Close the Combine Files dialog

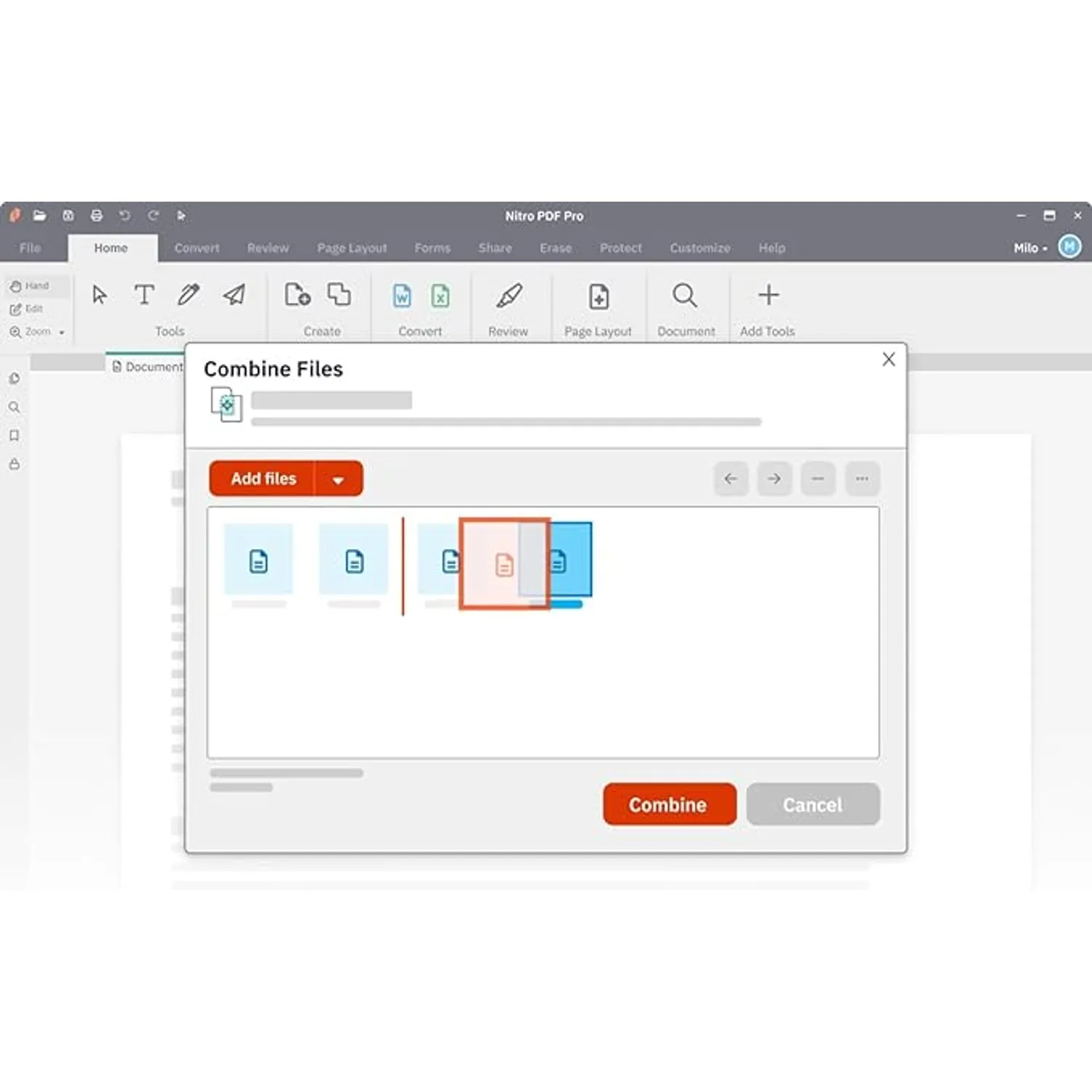click(x=888, y=360)
